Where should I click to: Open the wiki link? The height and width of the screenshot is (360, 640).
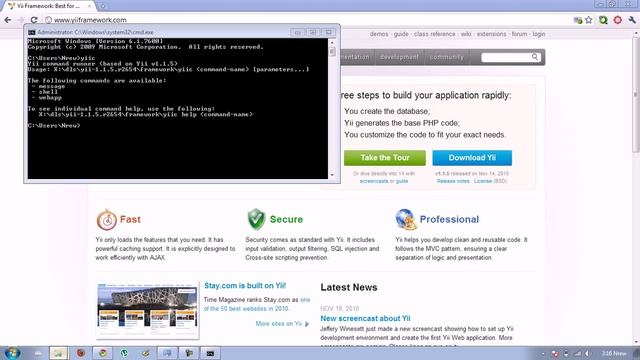(466, 34)
